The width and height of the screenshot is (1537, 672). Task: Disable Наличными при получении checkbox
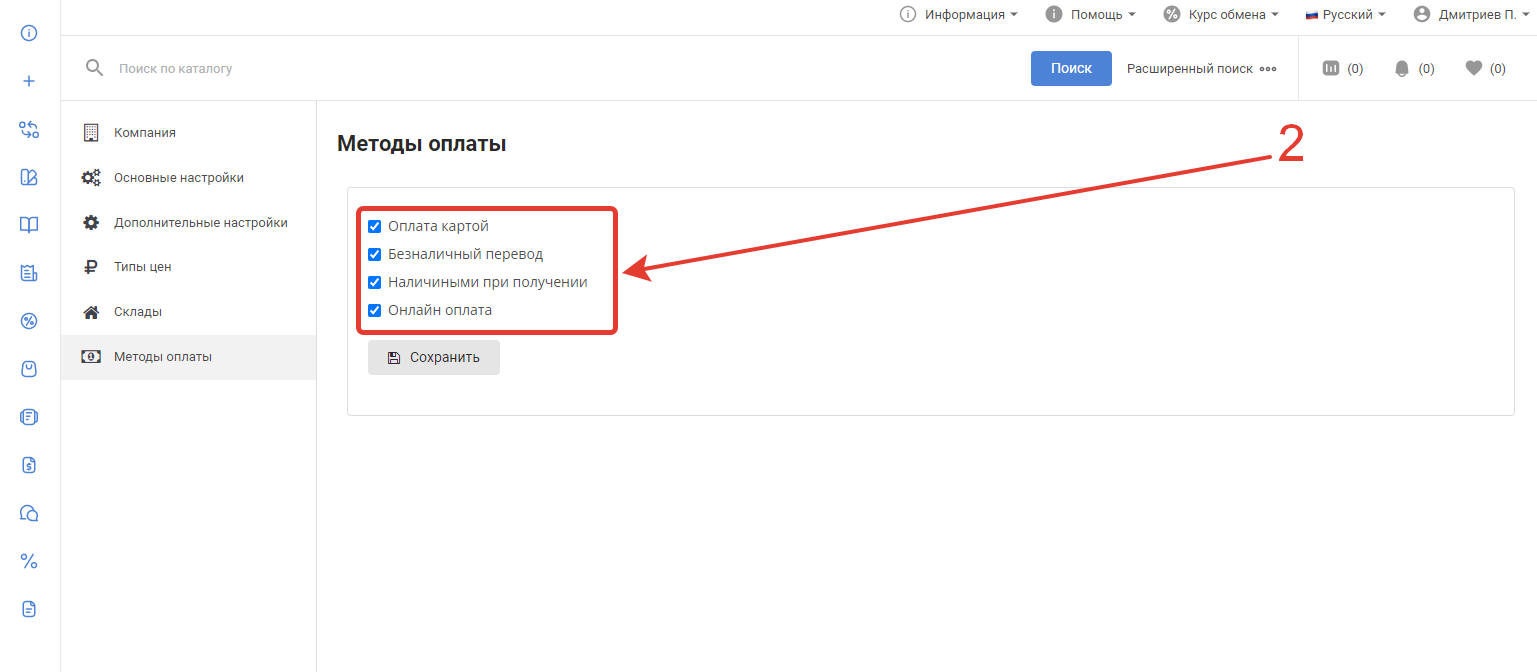(x=375, y=282)
